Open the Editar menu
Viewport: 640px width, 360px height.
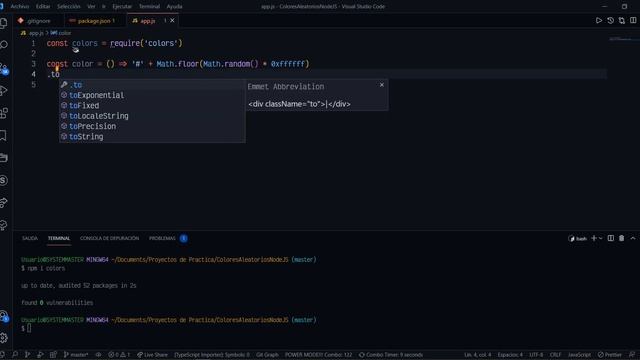tap(43, 7)
